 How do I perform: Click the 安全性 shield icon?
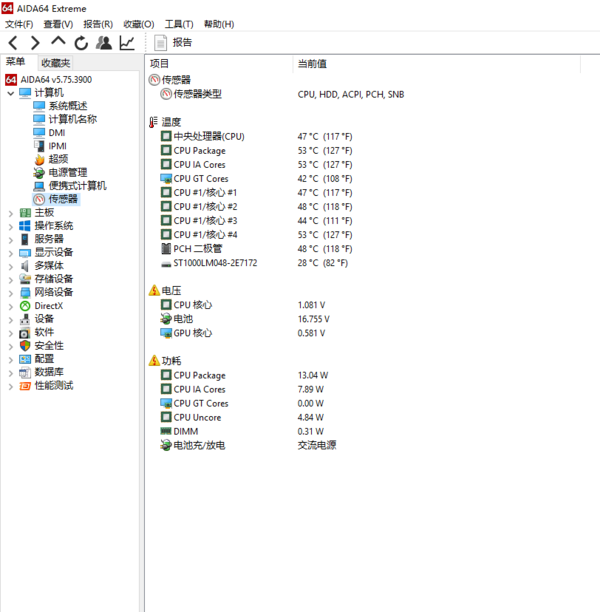pyautogui.click(x=25, y=345)
